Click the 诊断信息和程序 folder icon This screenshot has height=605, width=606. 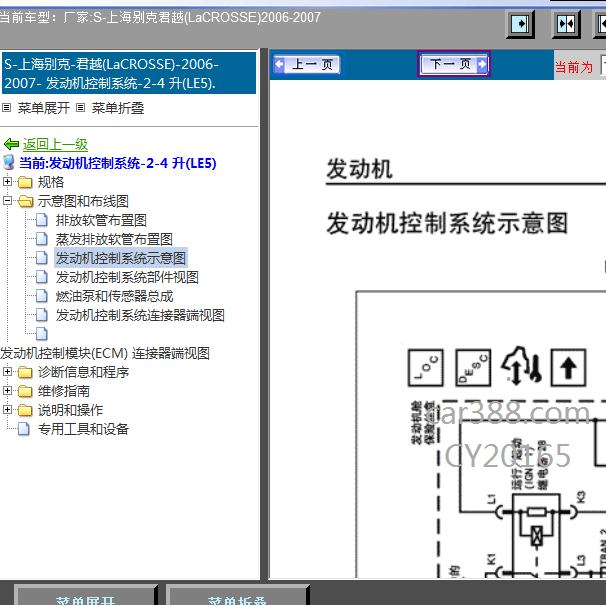coord(25,372)
